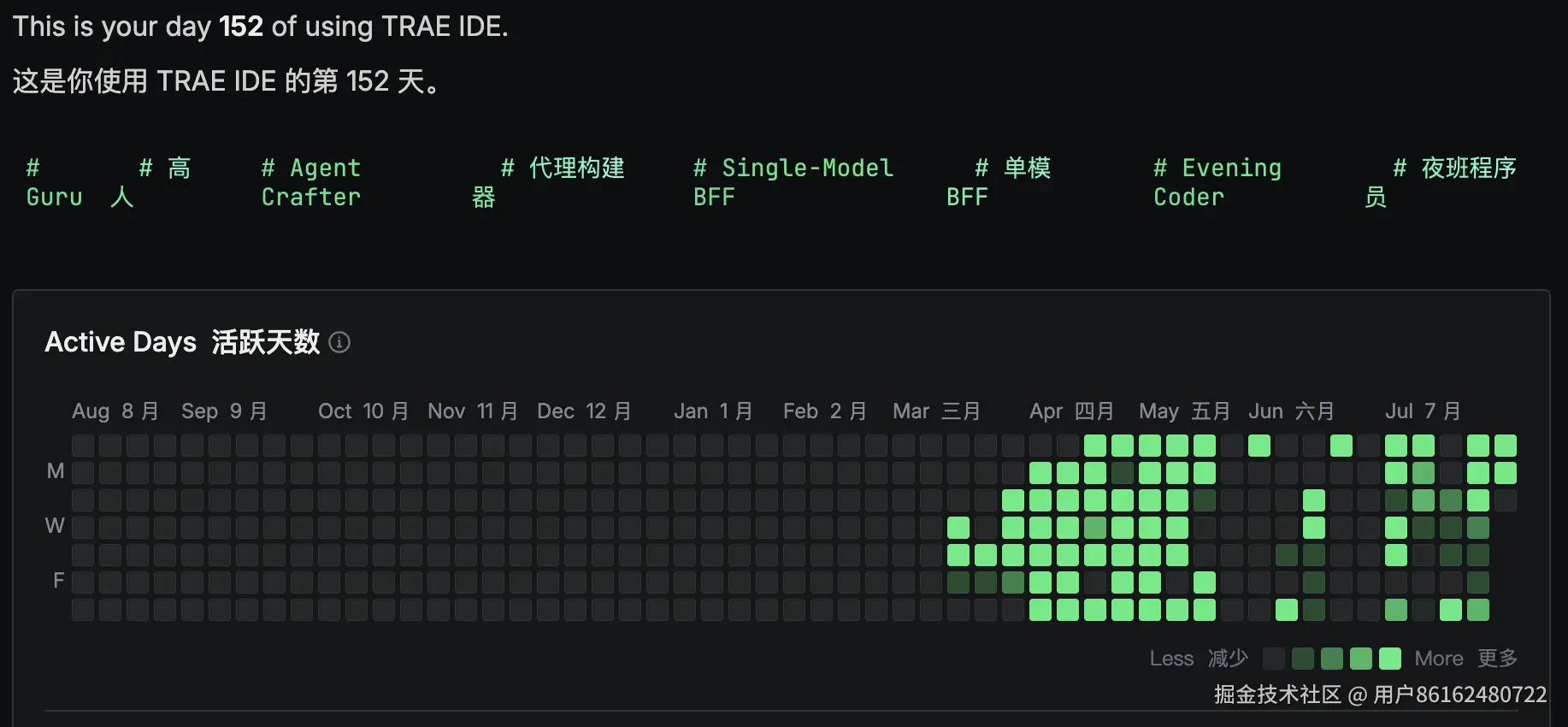Click the Active Days info icon
This screenshot has height=727, width=1568.
click(x=339, y=342)
